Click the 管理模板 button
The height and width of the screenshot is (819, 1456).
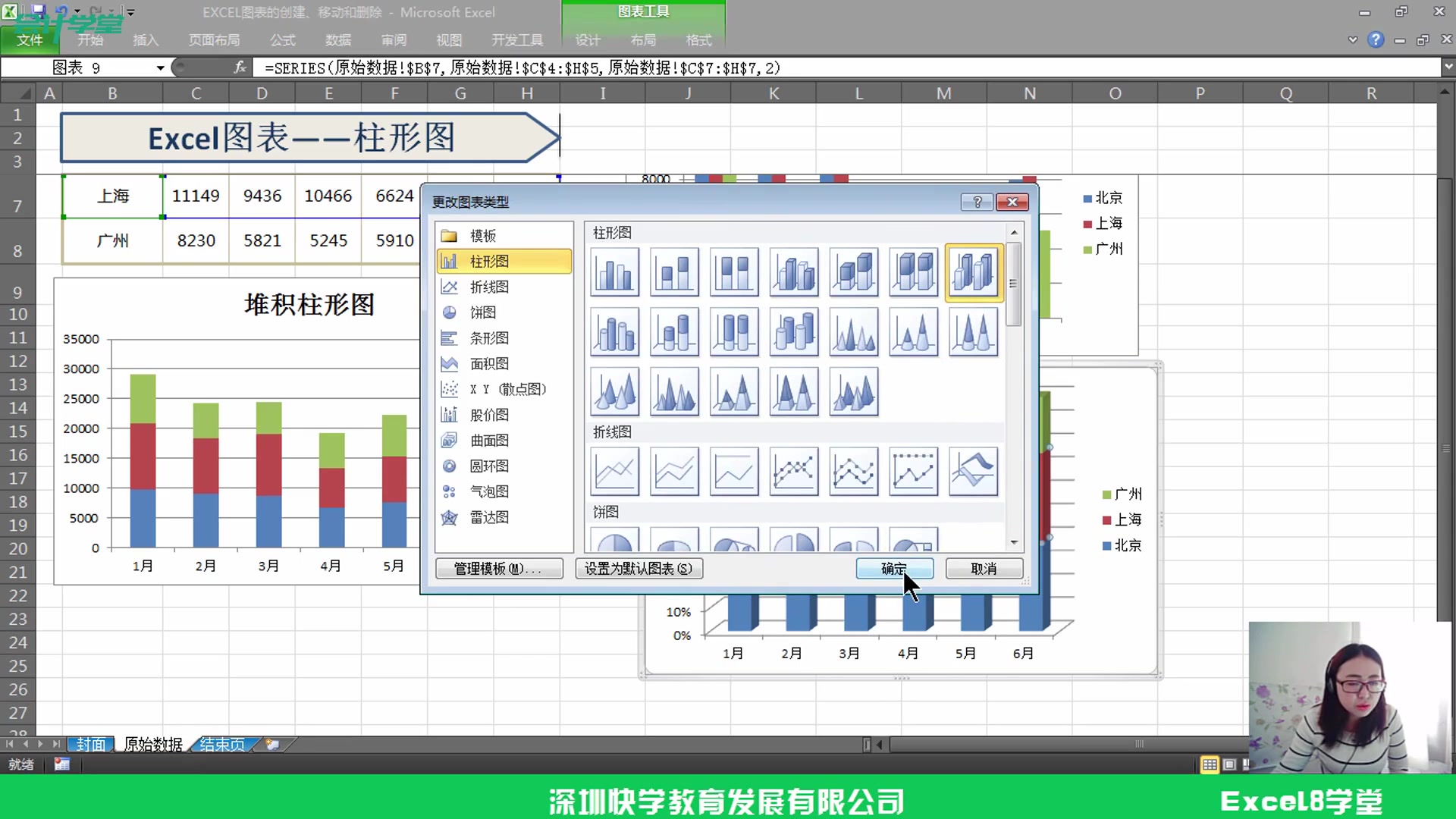click(499, 569)
